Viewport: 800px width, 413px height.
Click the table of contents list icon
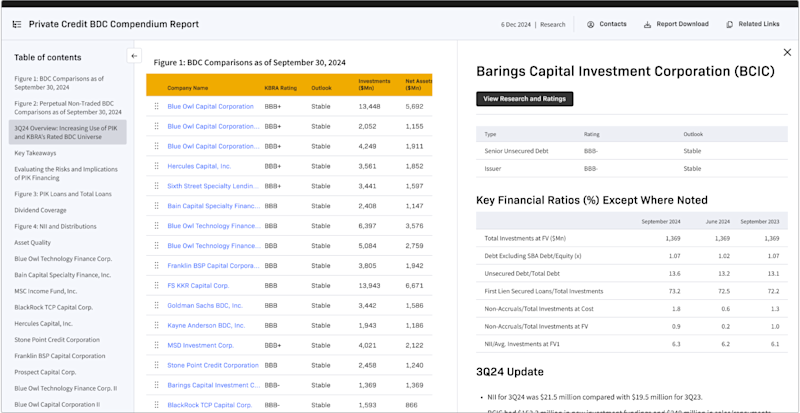tap(17, 24)
